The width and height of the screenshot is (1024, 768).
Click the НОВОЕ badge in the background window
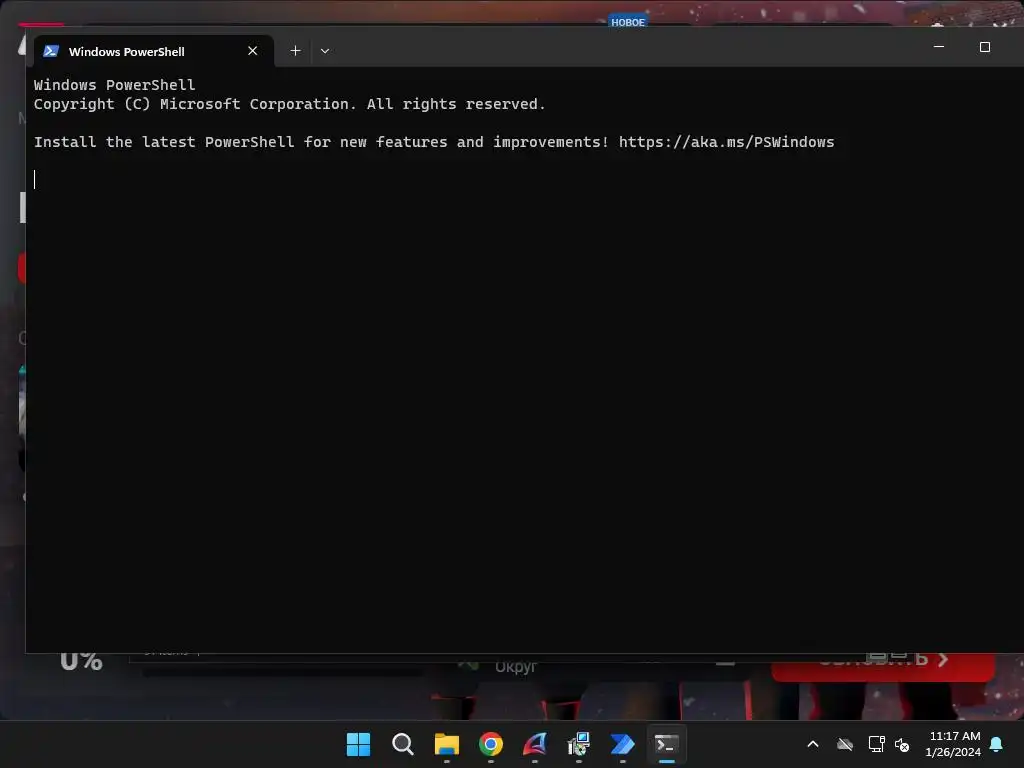tap(628, 22)
